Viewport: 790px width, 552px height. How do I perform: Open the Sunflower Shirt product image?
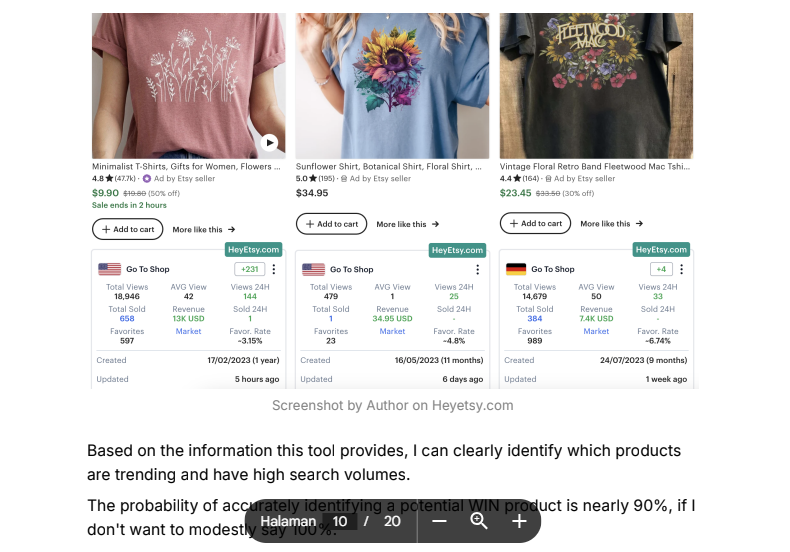[392, 85]
